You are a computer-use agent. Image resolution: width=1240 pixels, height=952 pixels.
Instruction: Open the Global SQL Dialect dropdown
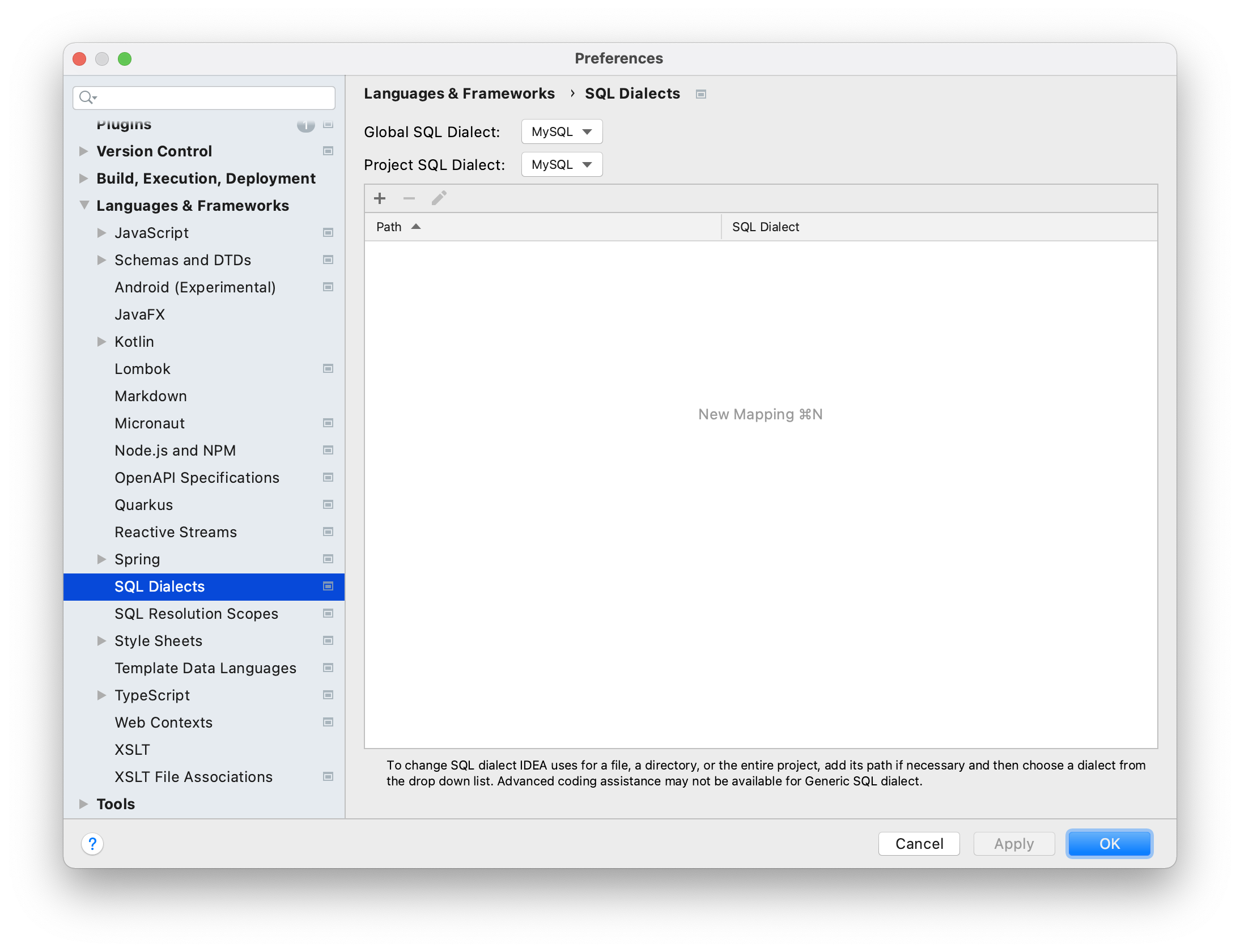coord(561,131)
